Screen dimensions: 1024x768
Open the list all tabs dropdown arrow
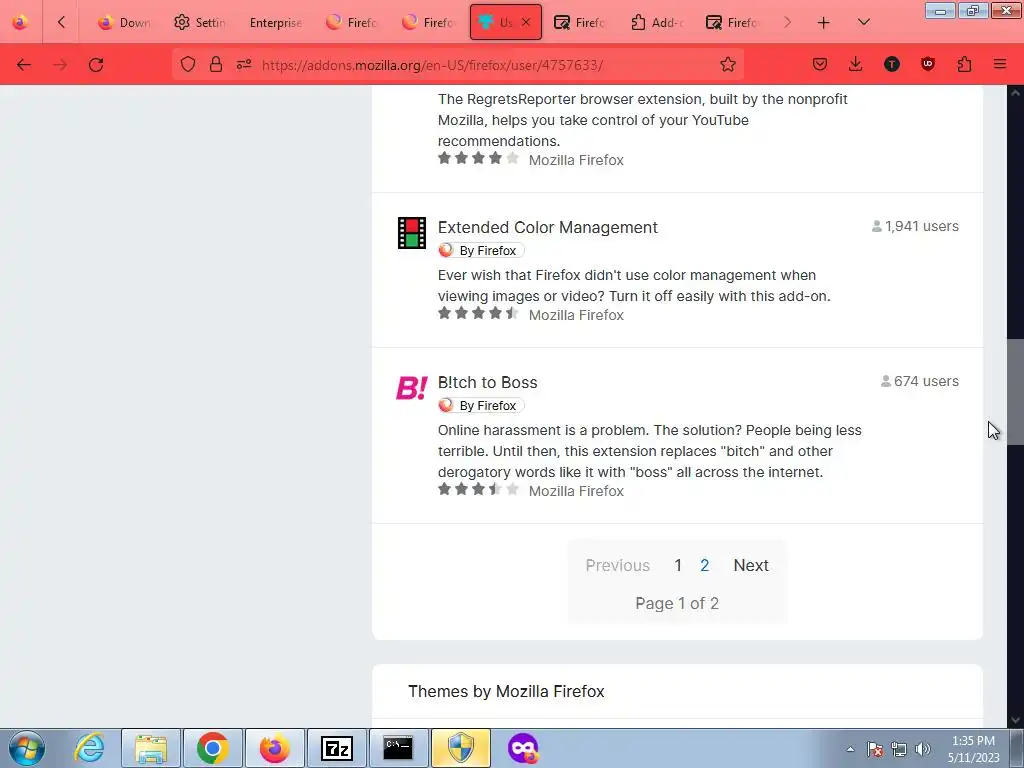[x=863, y=22]
